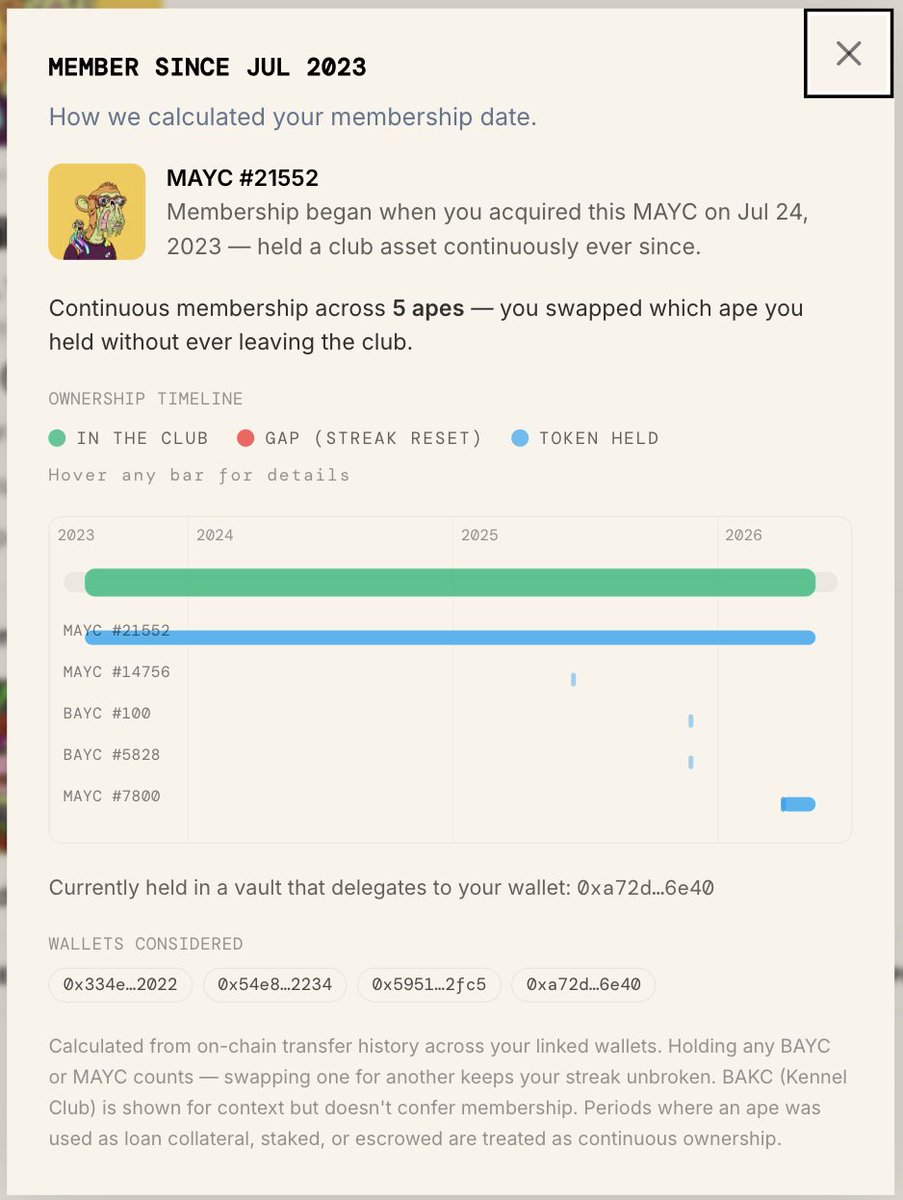Open the MAYC #21552 ape thumbnail
903x1200 pixels.
click(x=97, y=212)
